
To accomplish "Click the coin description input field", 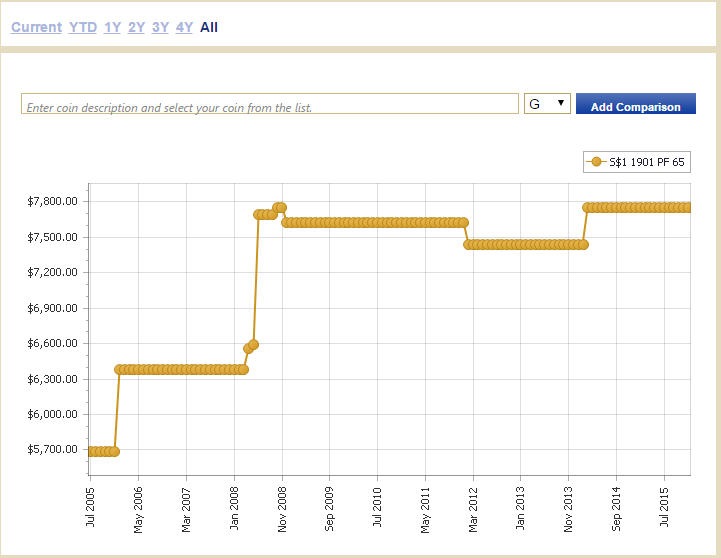I will (268, 105).
